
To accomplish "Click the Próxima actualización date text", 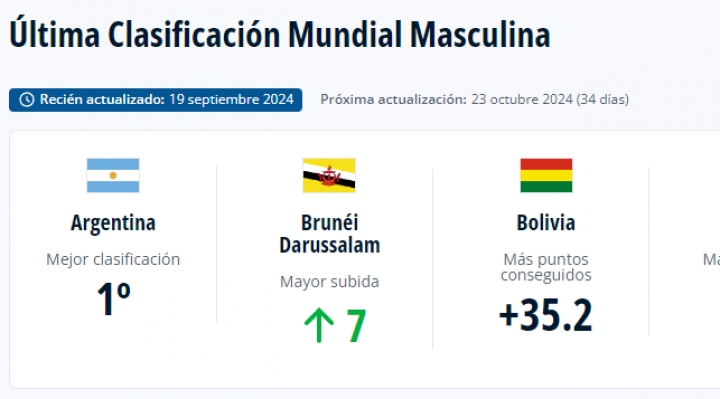I will point(474,99).
